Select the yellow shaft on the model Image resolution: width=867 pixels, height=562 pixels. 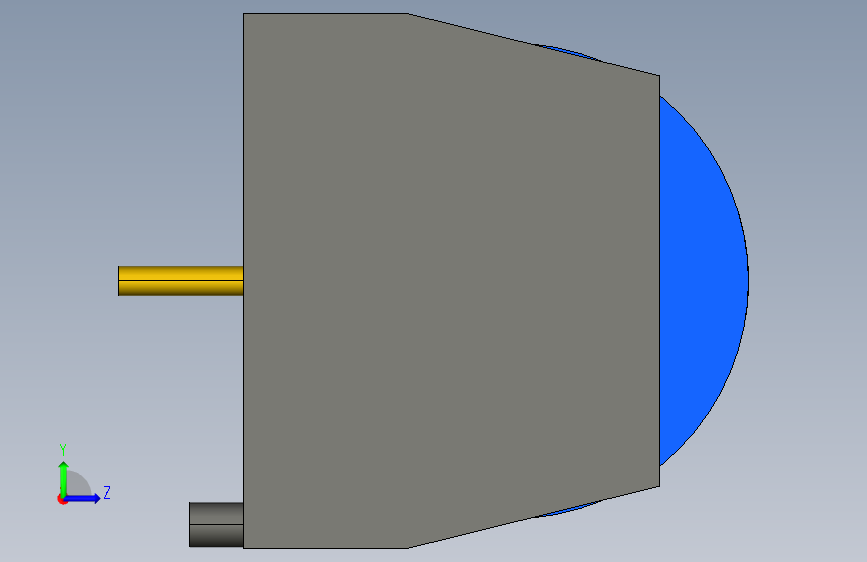(181, 281)
